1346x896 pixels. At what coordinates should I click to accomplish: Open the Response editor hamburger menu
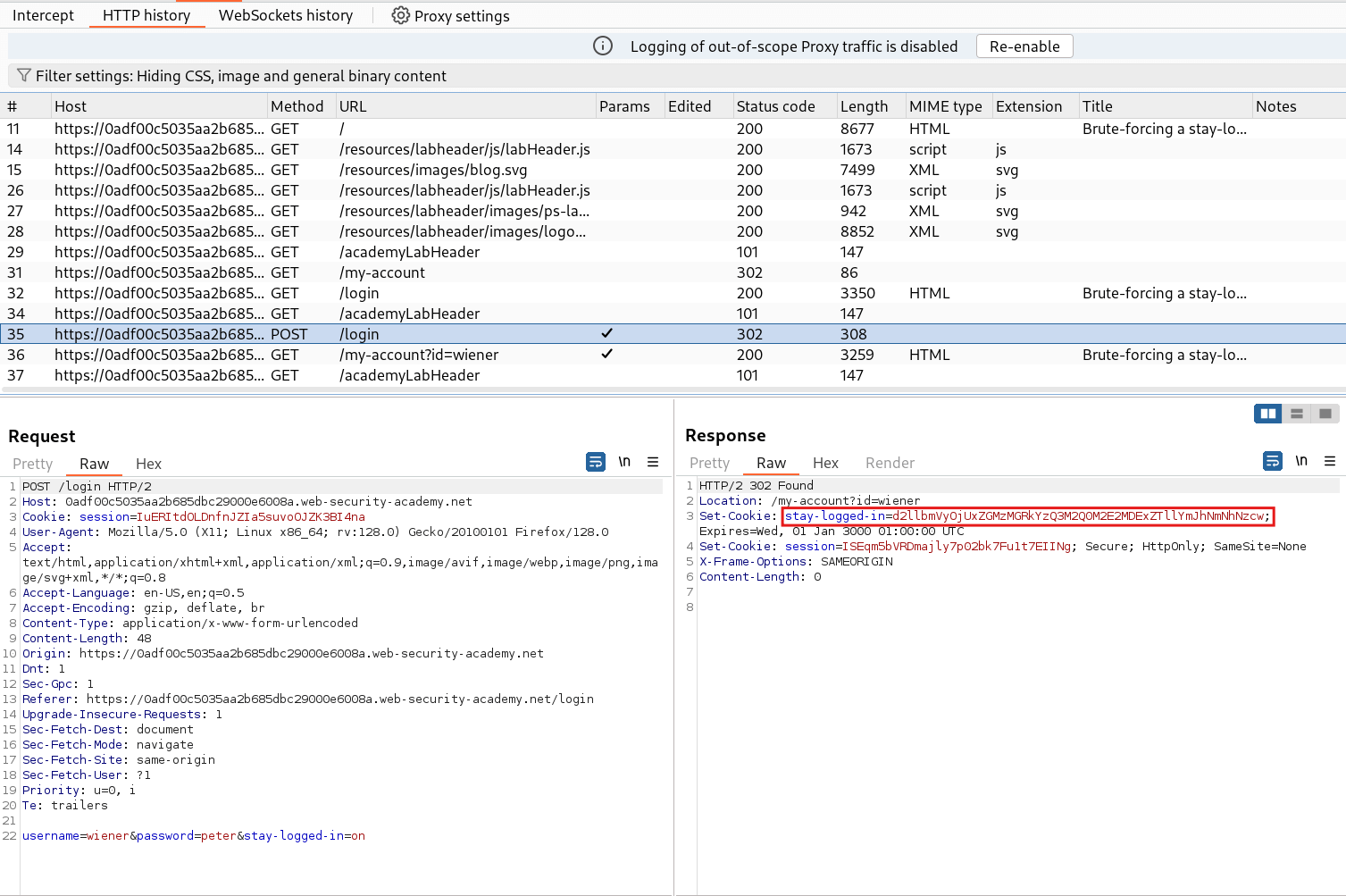pyautogui.click(x=1330, y=461)
